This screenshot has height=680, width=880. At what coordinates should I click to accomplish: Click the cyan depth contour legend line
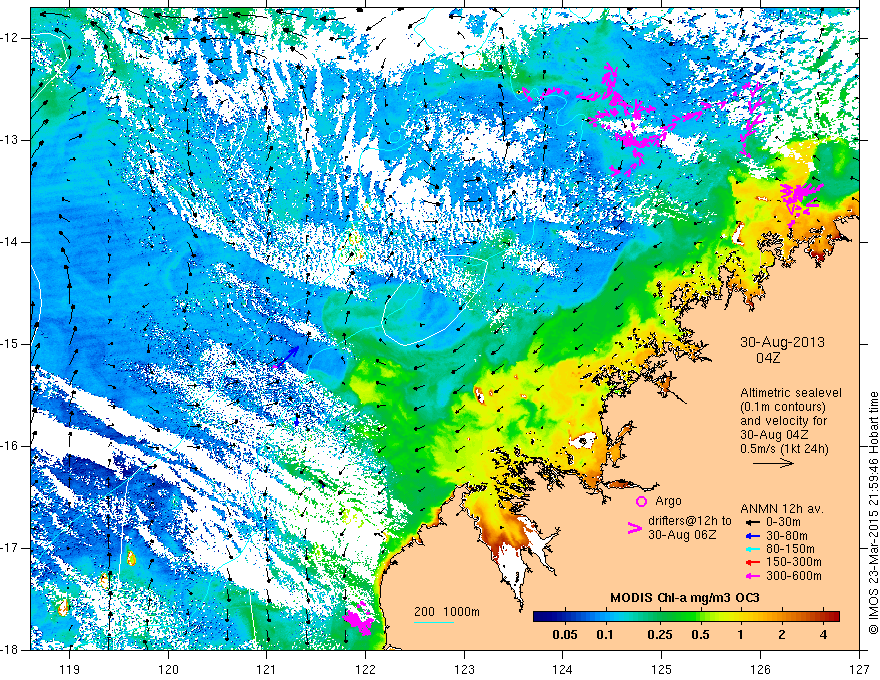click(434, 622)
